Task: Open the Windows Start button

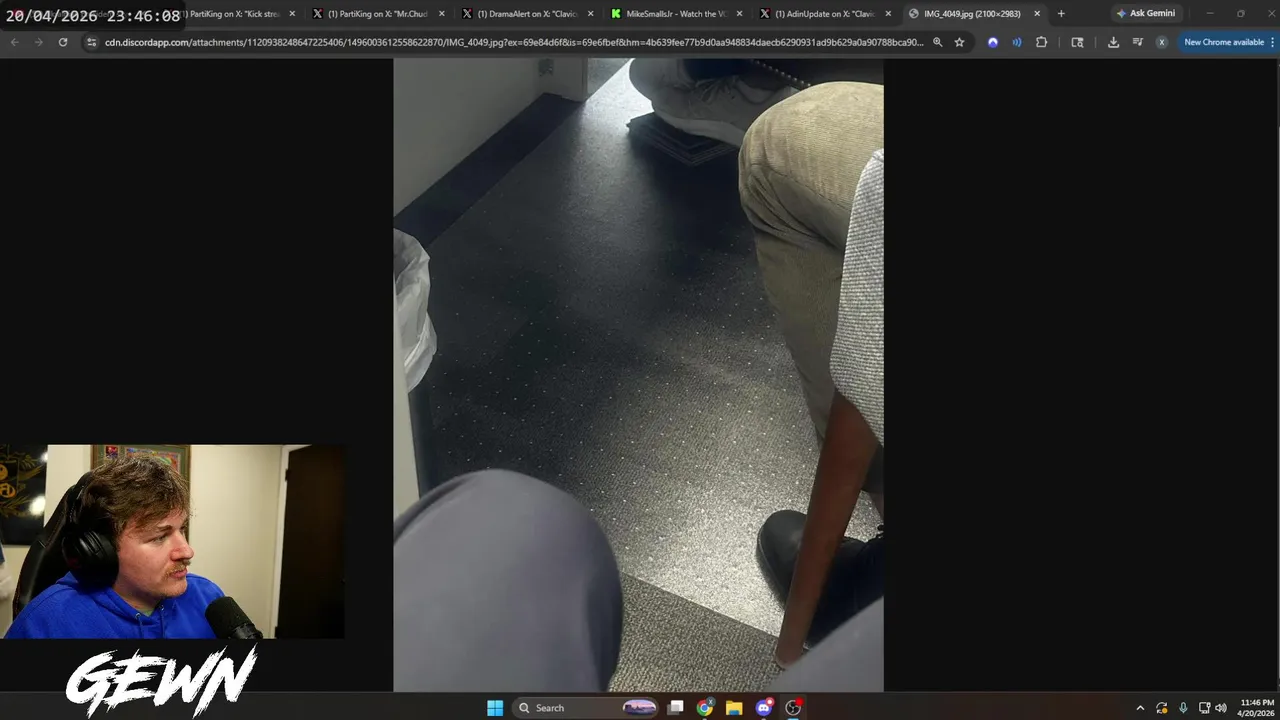Action: [x=495, y=708]
